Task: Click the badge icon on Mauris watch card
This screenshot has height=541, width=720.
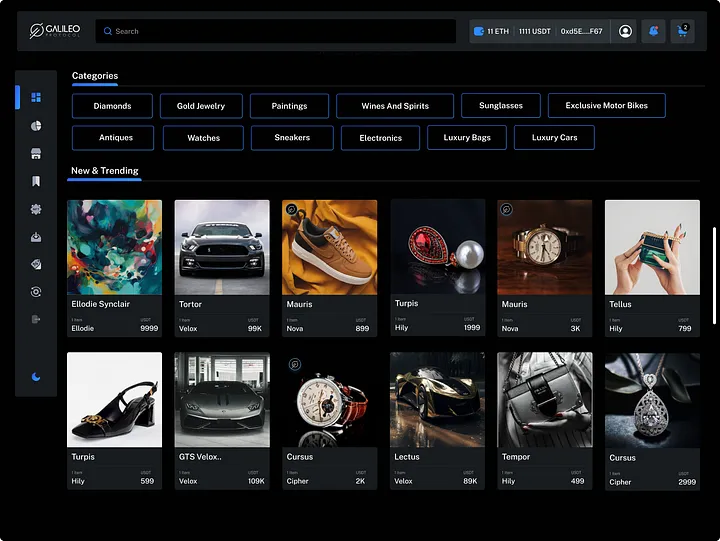Action: click(506, 209)
